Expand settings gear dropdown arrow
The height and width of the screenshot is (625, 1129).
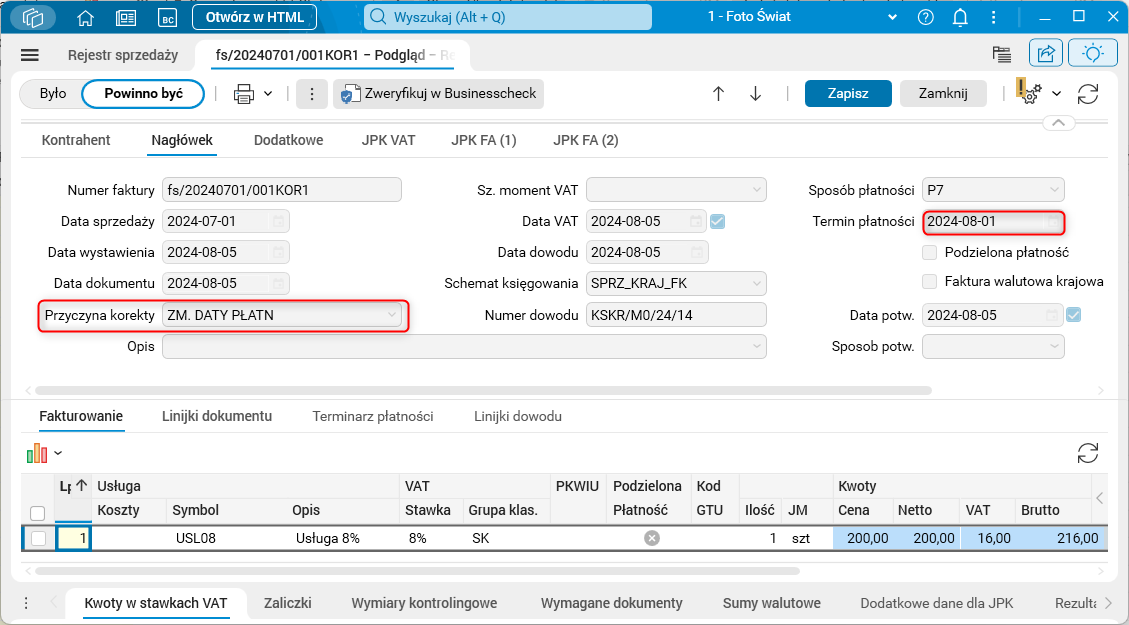click(x=1056, y=94)
